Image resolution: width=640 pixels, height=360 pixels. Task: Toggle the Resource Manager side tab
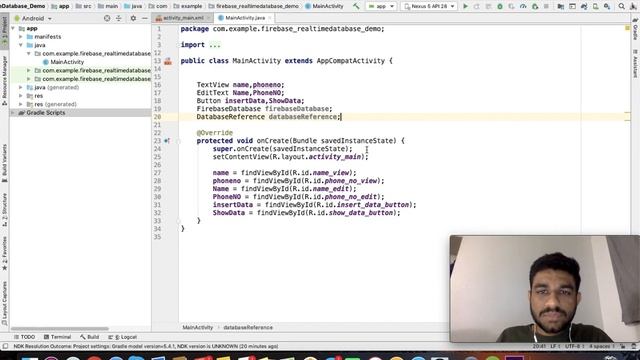click(4, 80)
